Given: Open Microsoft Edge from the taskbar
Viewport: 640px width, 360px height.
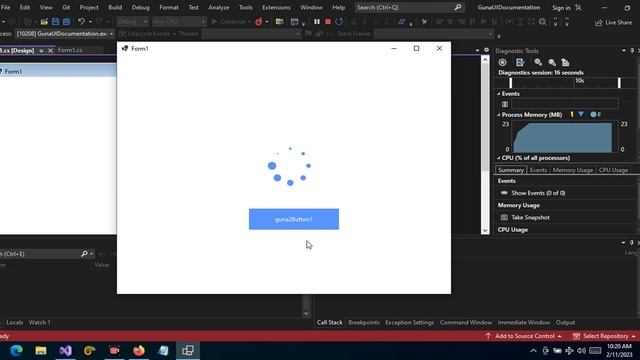Looking at the screenshot, I should click(x=16, y=351).
